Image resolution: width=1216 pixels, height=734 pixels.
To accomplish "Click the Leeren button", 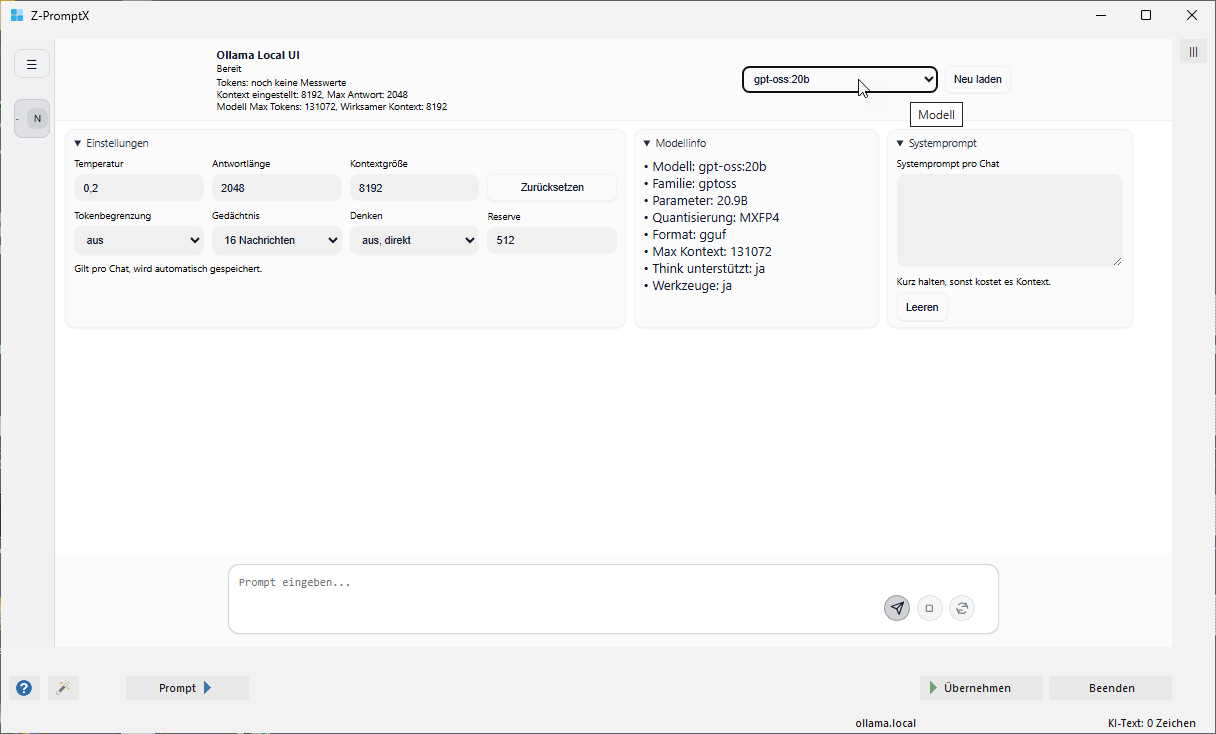I will pyautogui.click(x=921, y=307).
